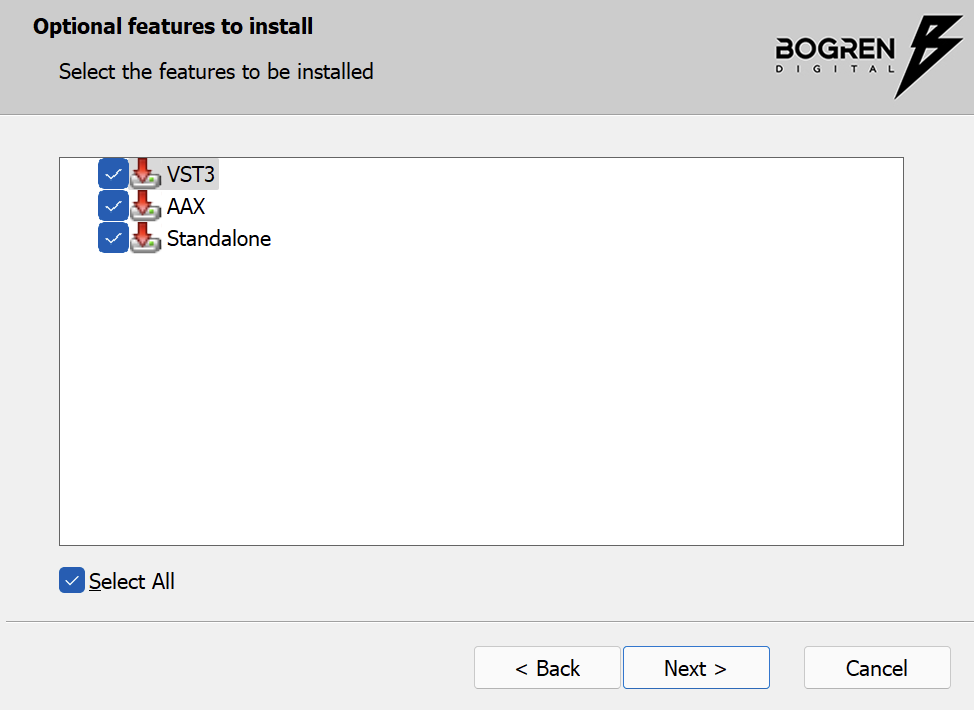The height and width of the screenshot is (710, 974).
Task: Toggle the Select All checkbox
Action: [72, 580]
